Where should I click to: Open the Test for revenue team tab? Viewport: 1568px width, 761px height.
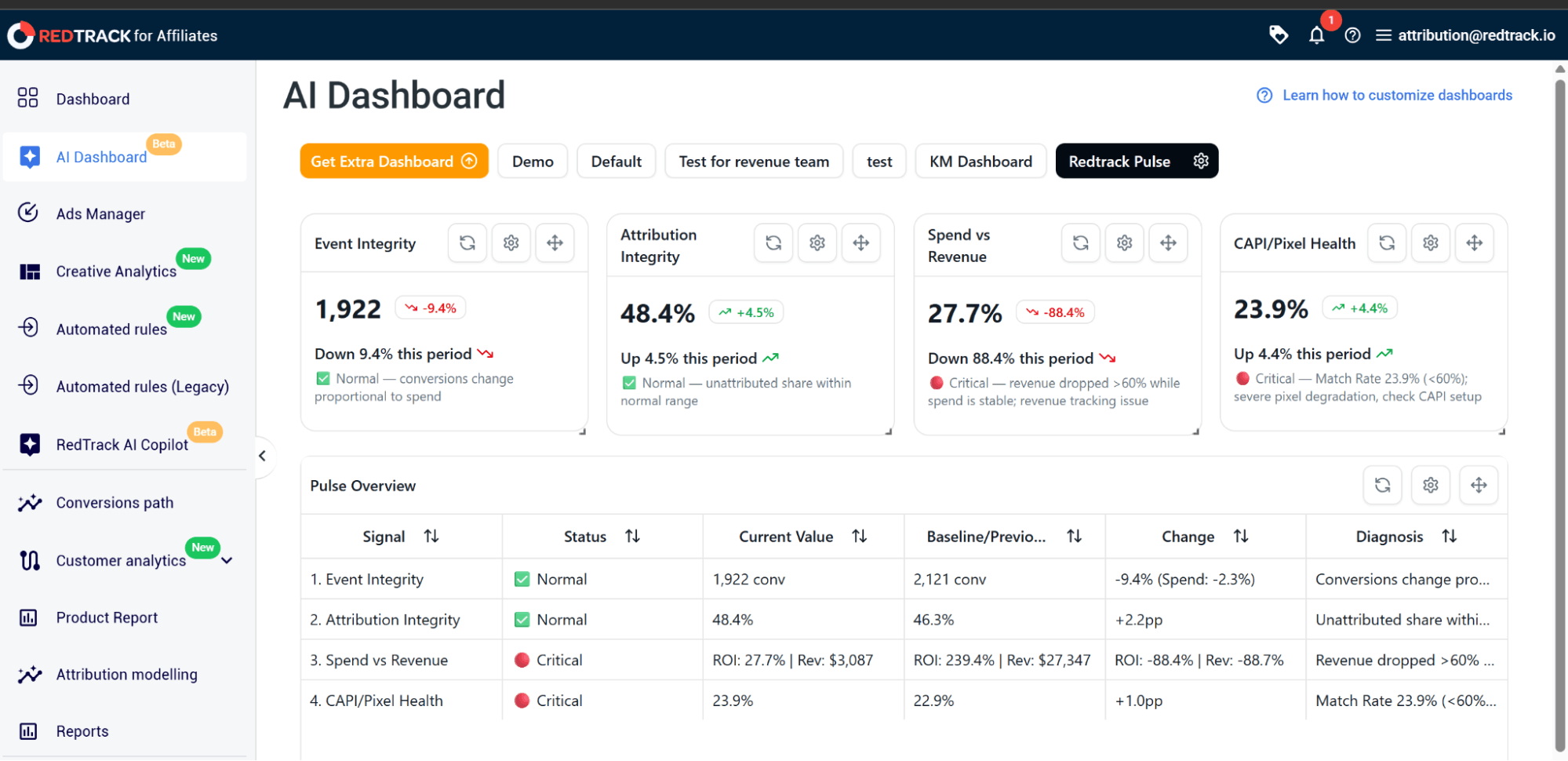754,162
